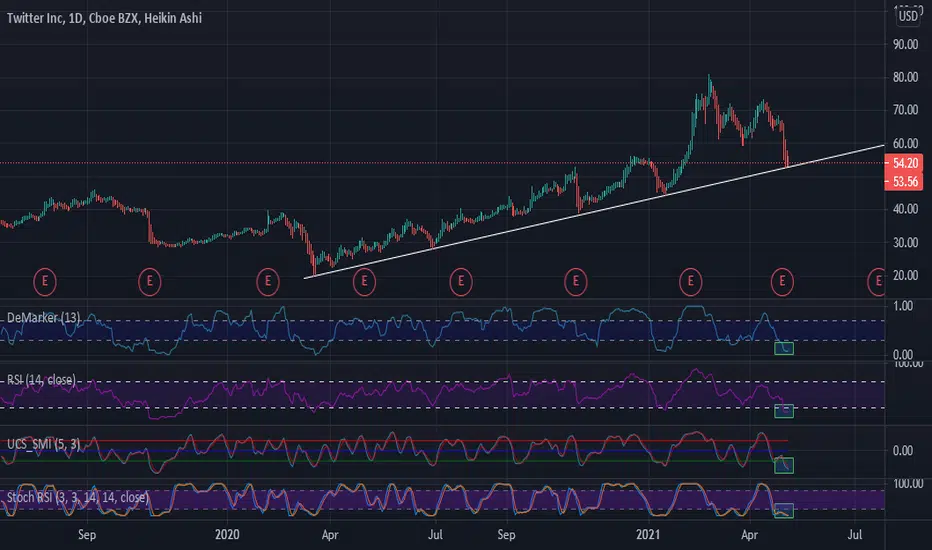Select the earnings marker right of Jul 2020 label
Screen dimensions: 932x550
coord(461,281)
